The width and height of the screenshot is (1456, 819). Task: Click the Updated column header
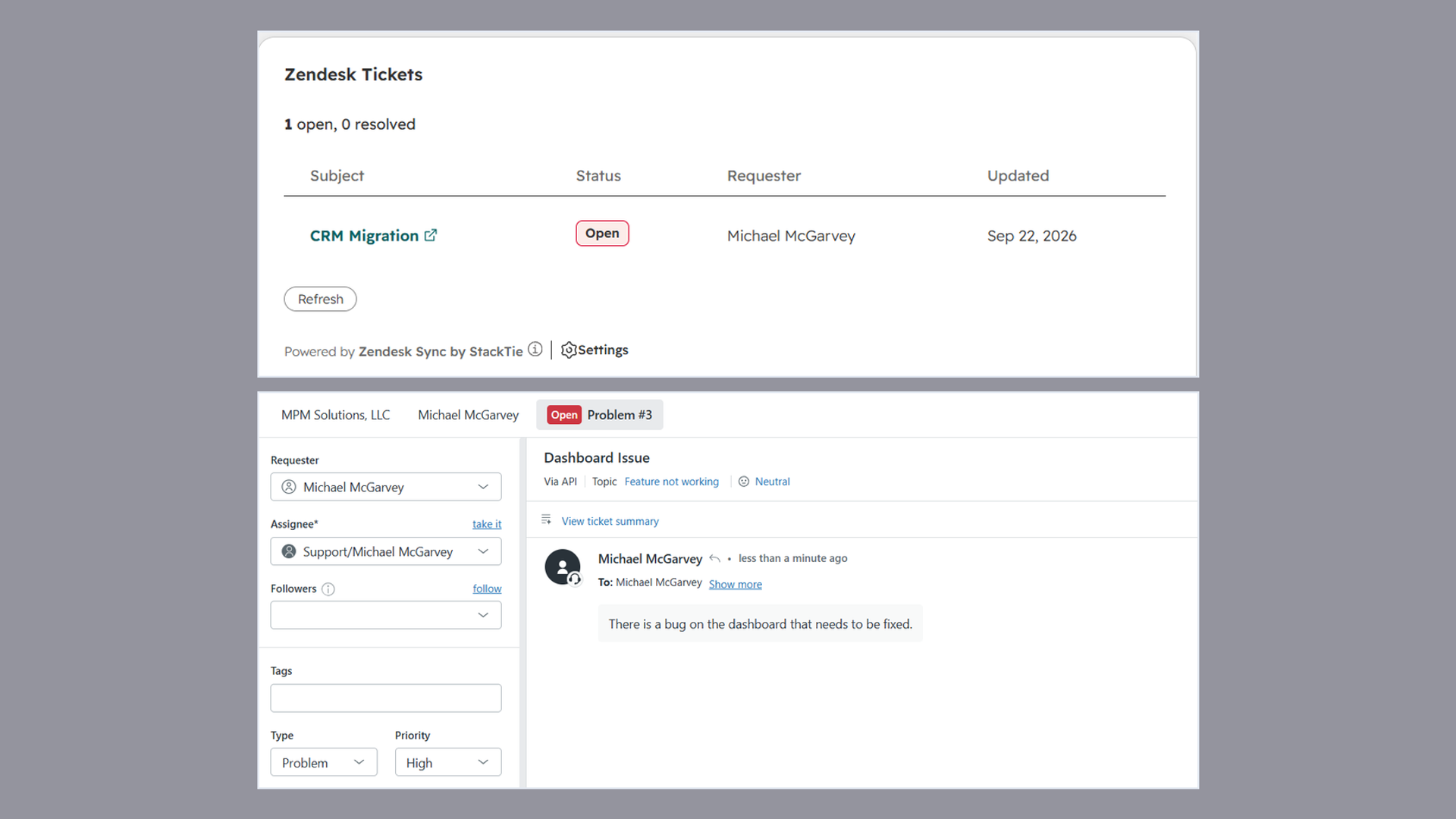click(1018, 176)
